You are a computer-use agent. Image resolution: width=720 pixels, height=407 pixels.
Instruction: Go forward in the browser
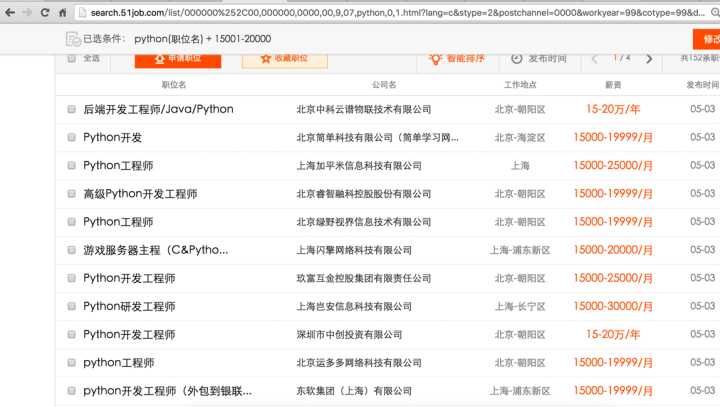(27, 12)
